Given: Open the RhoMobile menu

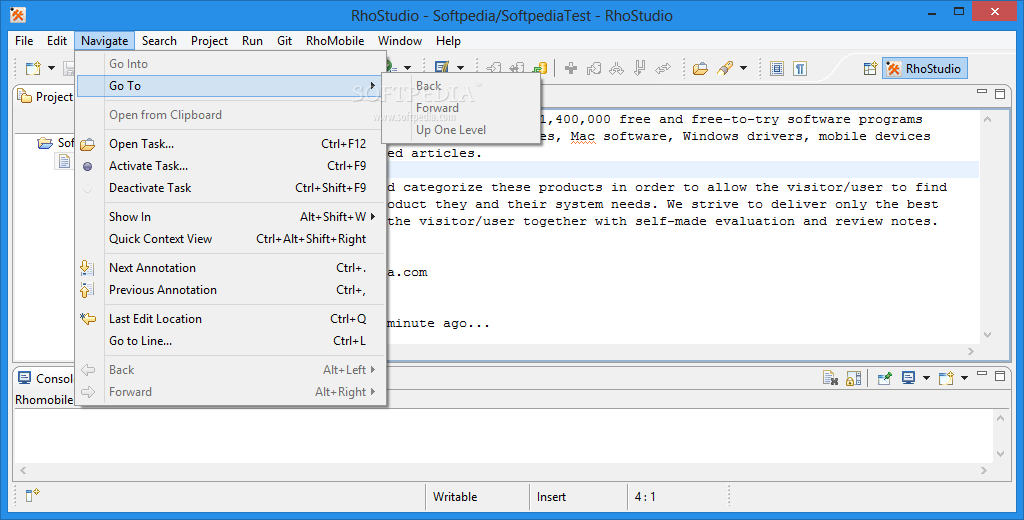Looking at the screenshot, I should [335, 41].
